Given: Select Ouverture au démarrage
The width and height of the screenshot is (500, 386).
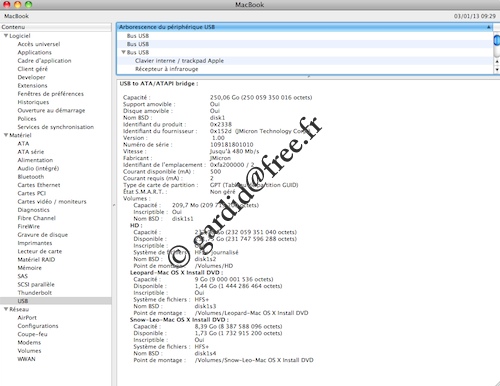Looking at the screenshot, I should (51, 110).
